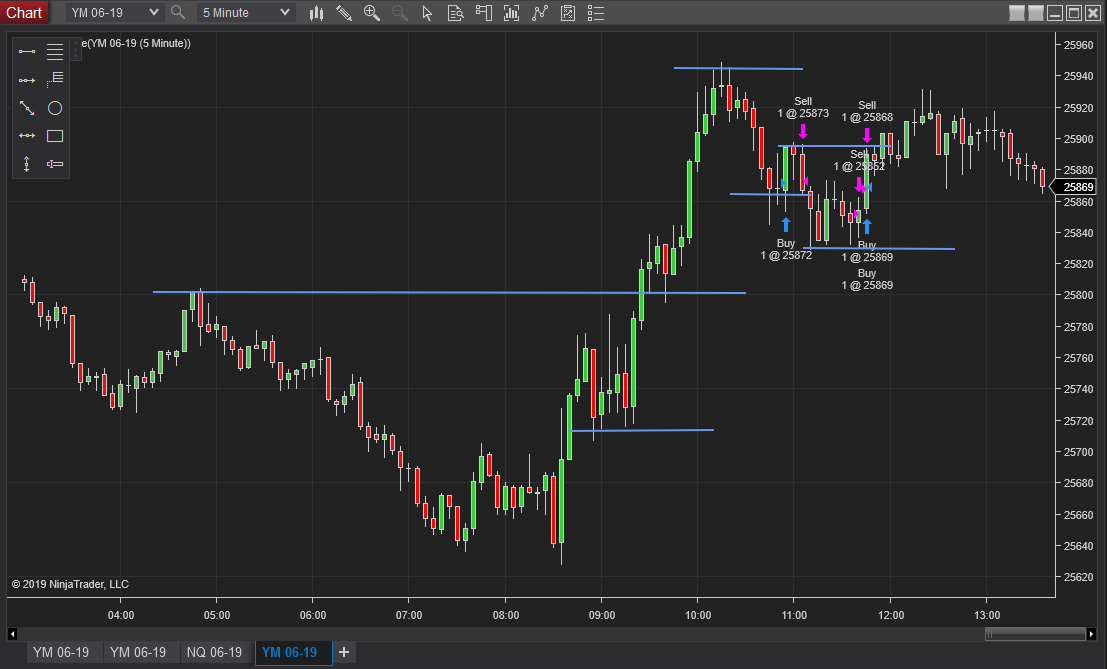Select the short blue line near 25715
1107x669 pixels.
click(x=642, y=430)
